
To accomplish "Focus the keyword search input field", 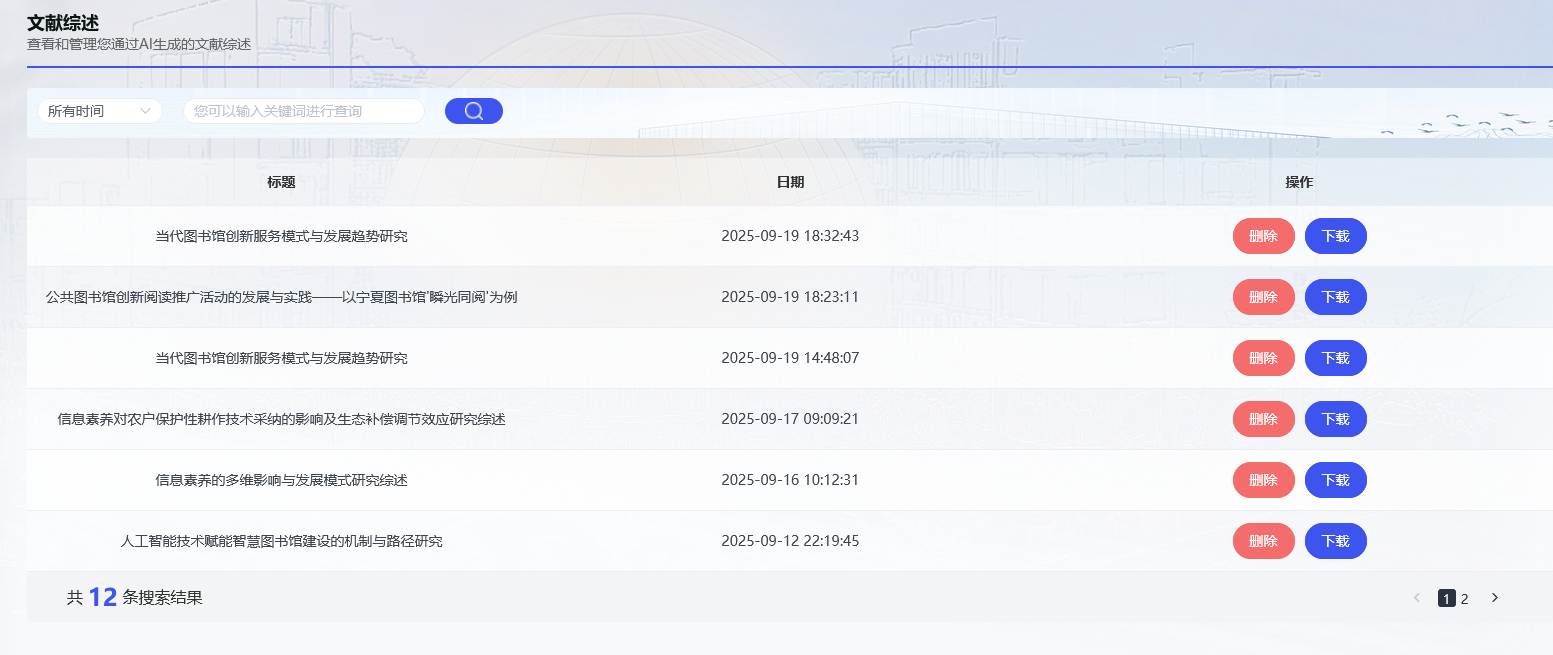I will click(x=303, y=111).
